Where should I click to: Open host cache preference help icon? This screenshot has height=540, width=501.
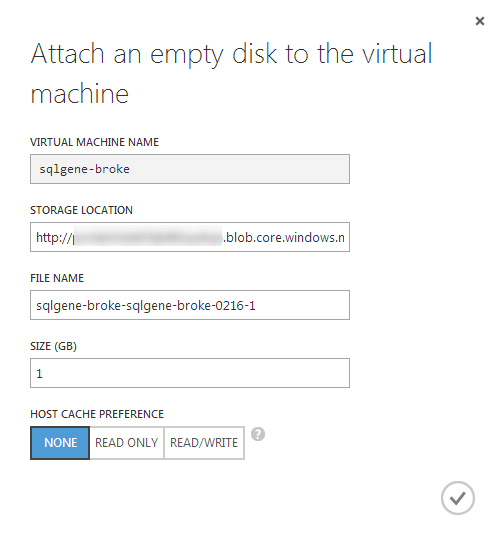point(258,434)
